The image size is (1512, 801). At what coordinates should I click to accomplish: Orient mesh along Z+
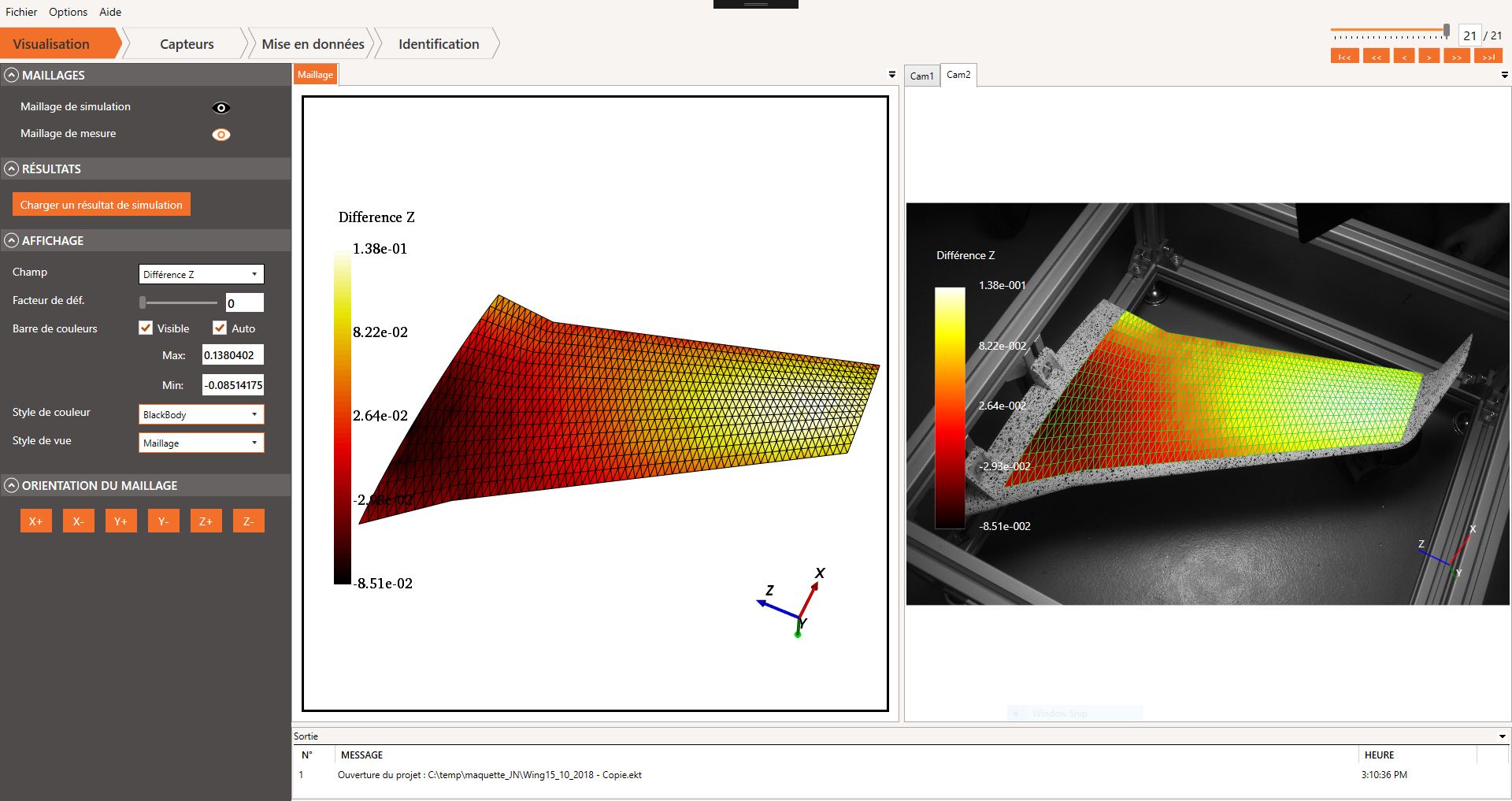206,521
